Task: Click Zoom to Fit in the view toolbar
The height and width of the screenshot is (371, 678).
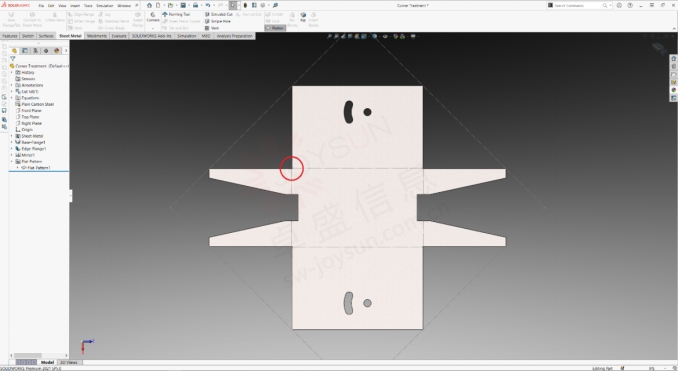Action: tap(329, 36)
